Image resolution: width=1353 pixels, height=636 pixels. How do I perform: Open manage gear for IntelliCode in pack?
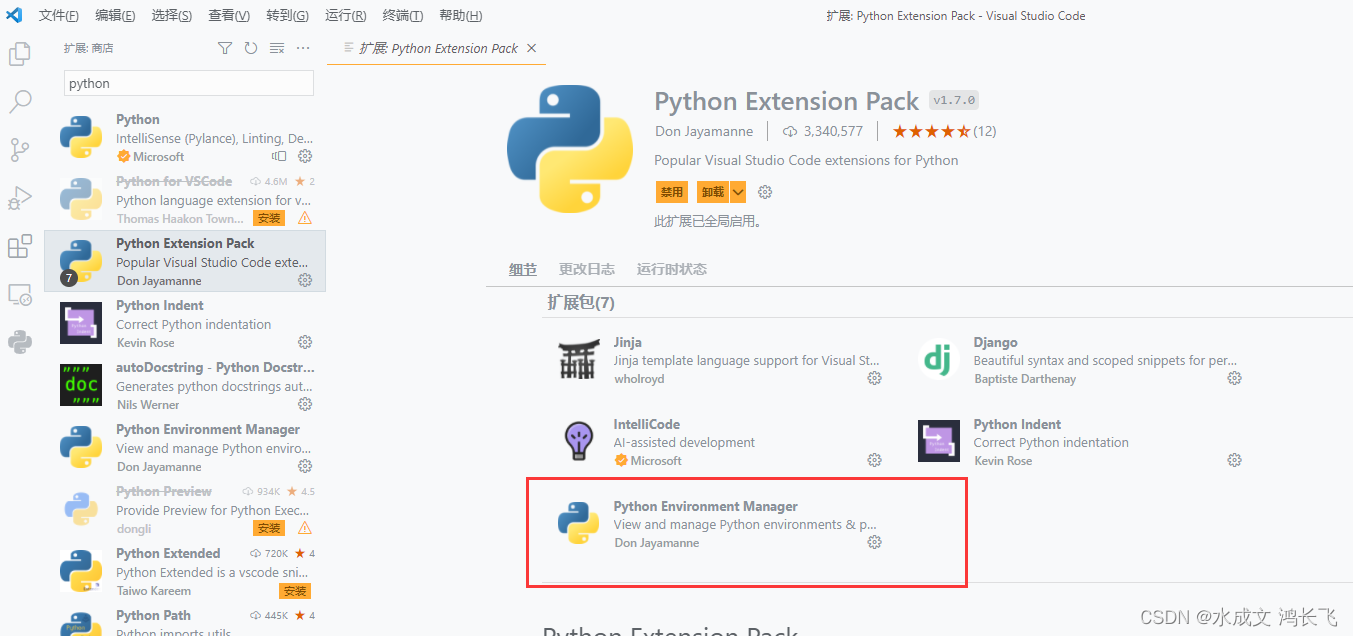pyautogui.click(x=874, y=460)
